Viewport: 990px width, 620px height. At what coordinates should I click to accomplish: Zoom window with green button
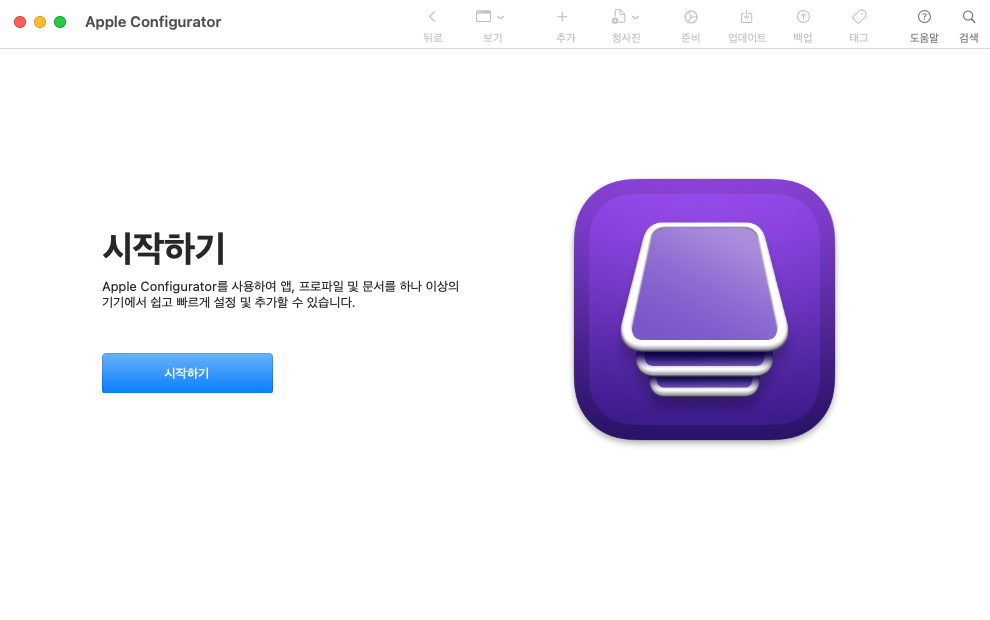point(60,22)
